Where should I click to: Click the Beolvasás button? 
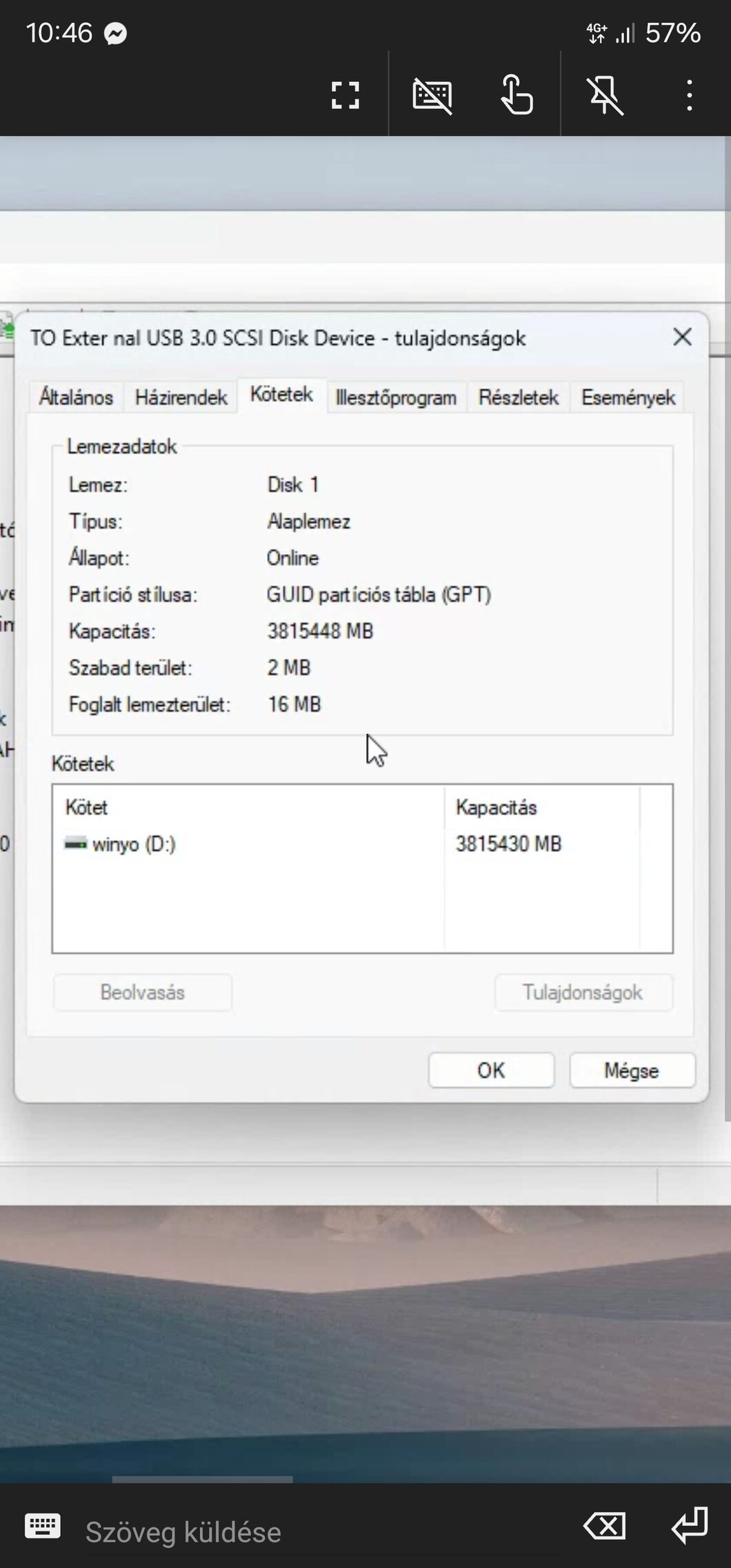tap(143, 992)
